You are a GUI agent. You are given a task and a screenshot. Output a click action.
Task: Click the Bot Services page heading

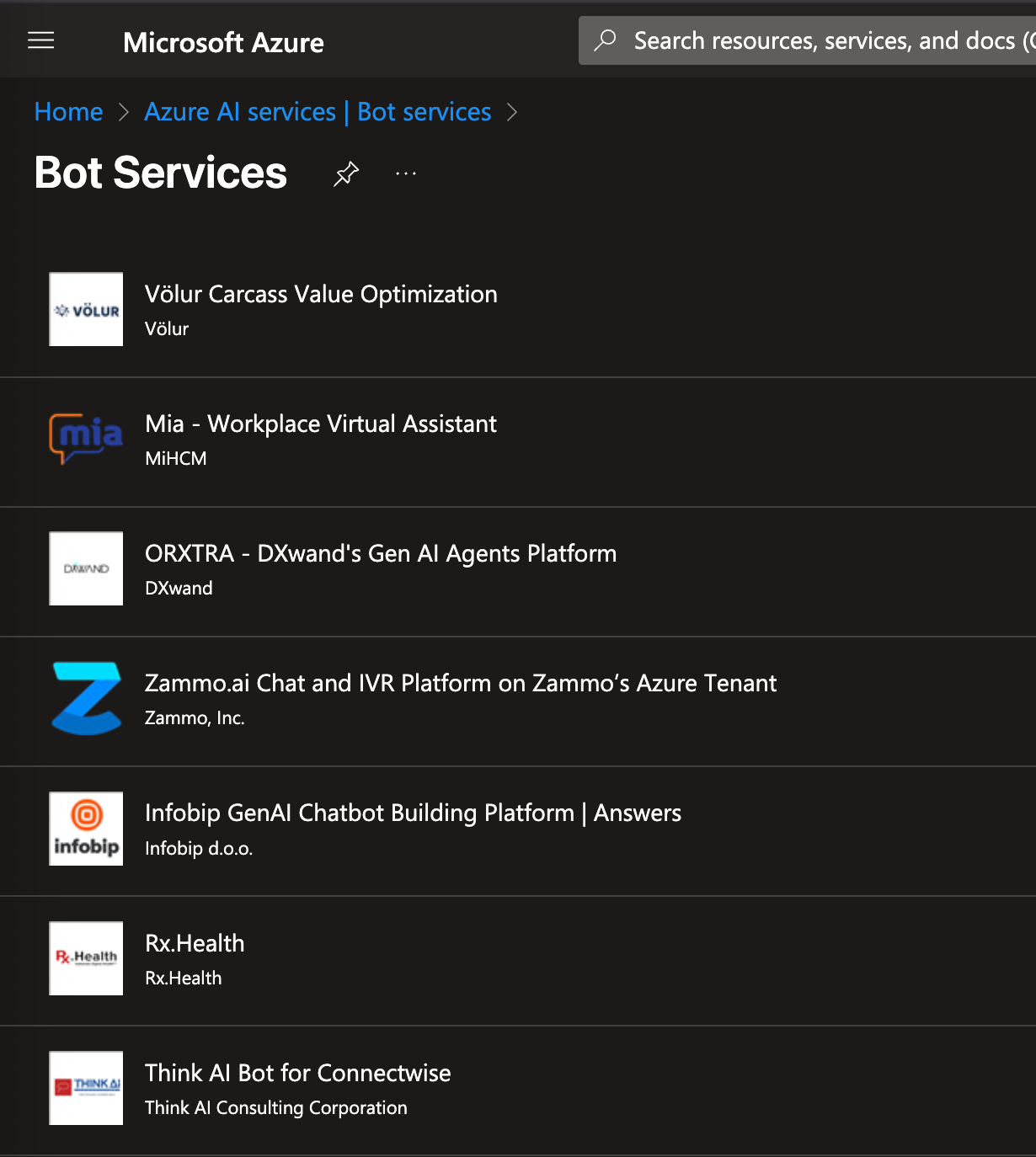pos(161,173)
